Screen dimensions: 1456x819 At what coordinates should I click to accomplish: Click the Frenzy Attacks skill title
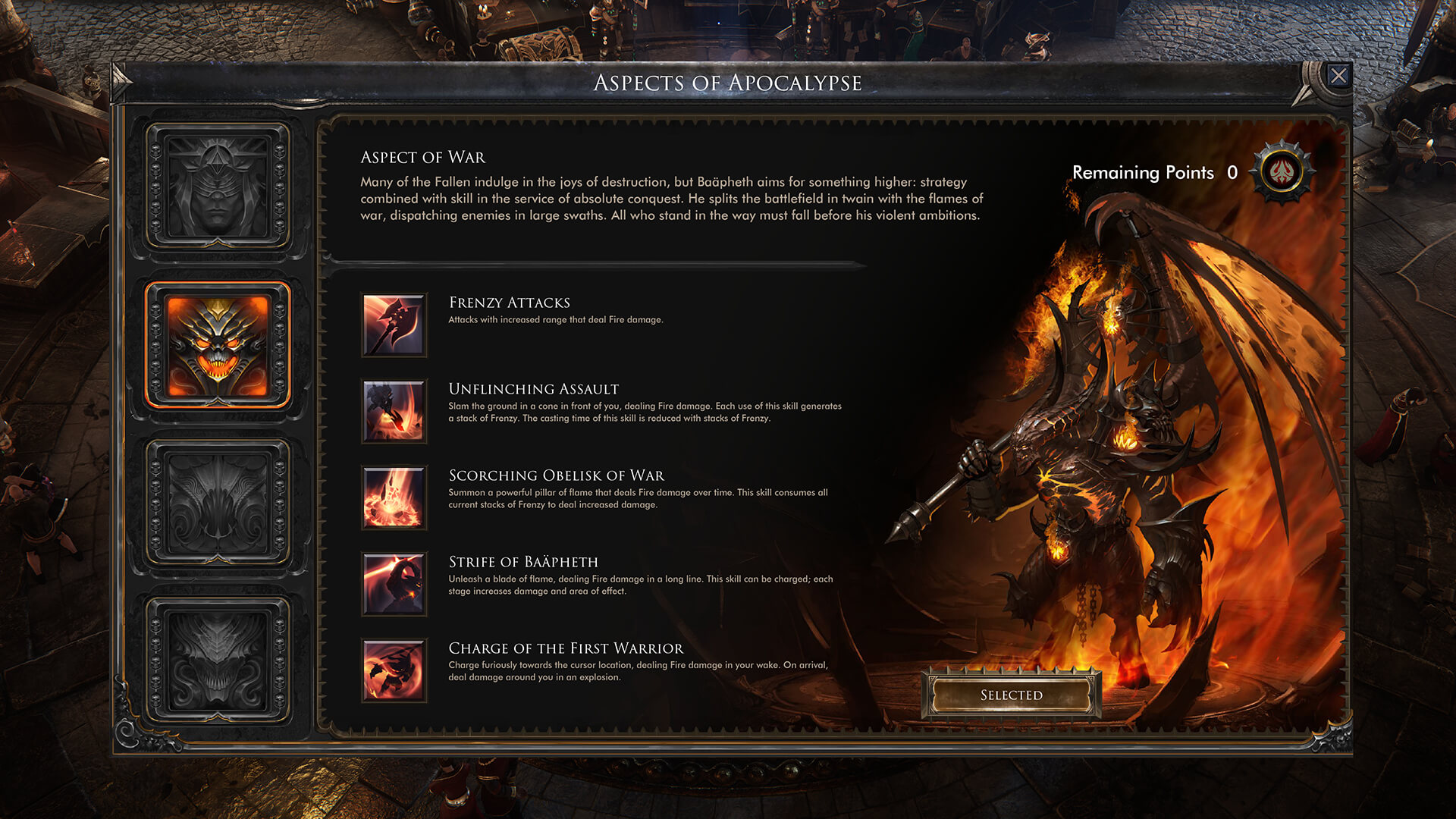click(509, 303)
